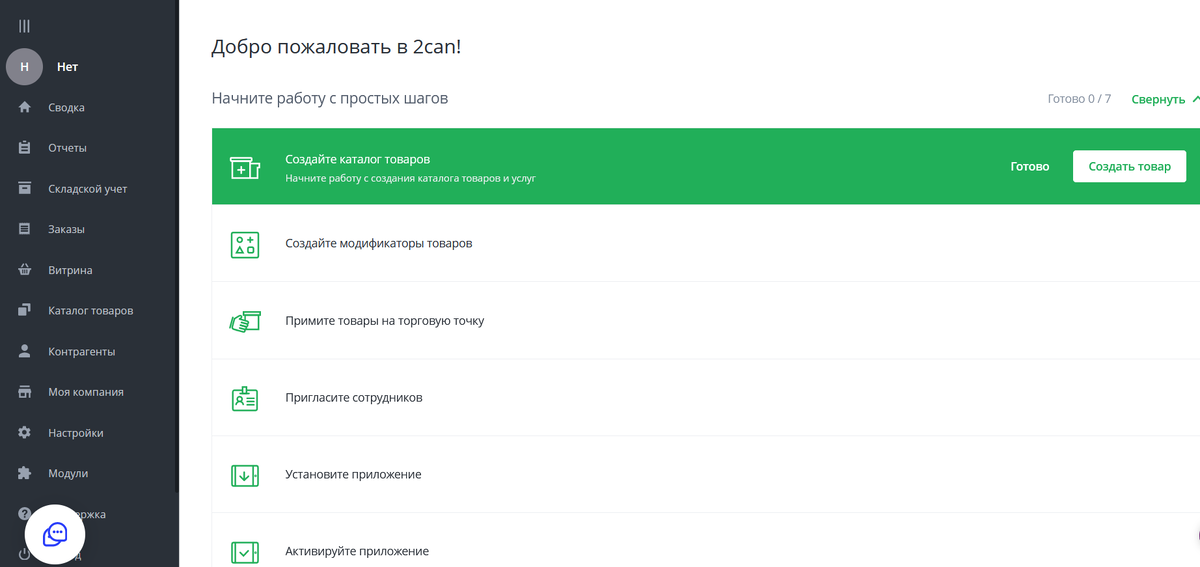Select step Примите товары на торговую точку
This screenshot has width=1200, height=567.
(x=706, y=321)
